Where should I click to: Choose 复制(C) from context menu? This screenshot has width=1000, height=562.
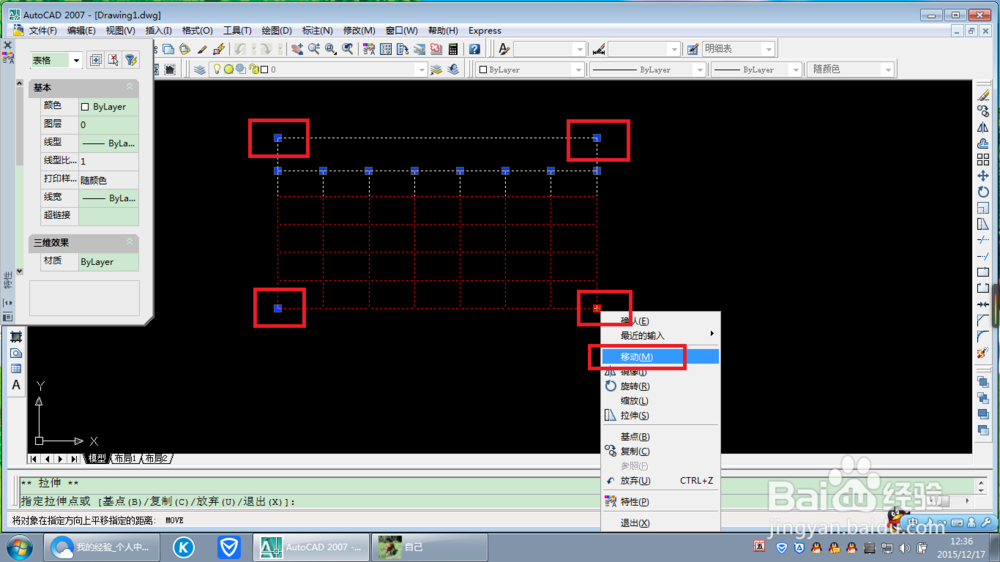tap(661, 451)
